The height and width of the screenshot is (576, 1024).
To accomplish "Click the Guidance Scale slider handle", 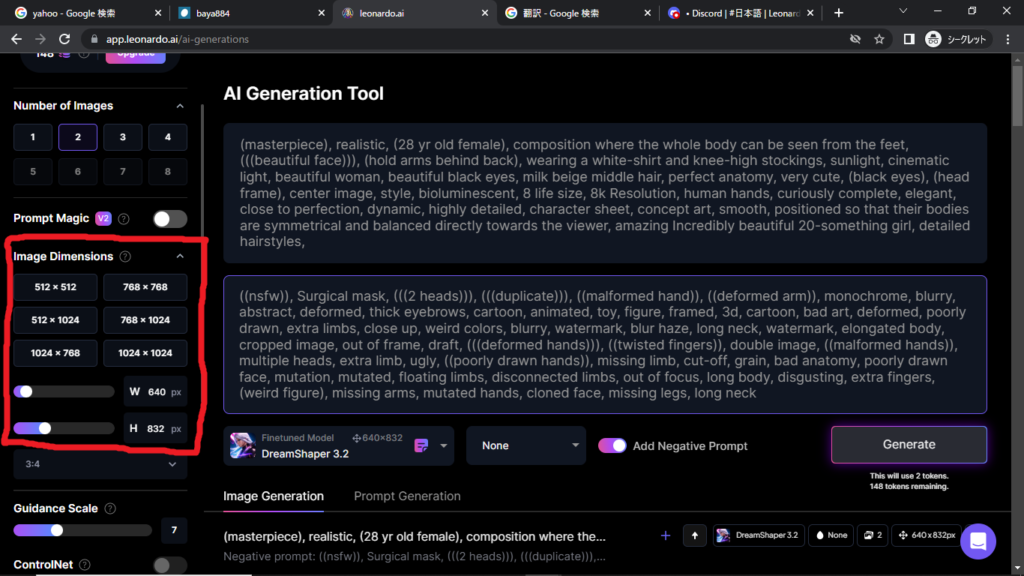I will coord(57,530).
